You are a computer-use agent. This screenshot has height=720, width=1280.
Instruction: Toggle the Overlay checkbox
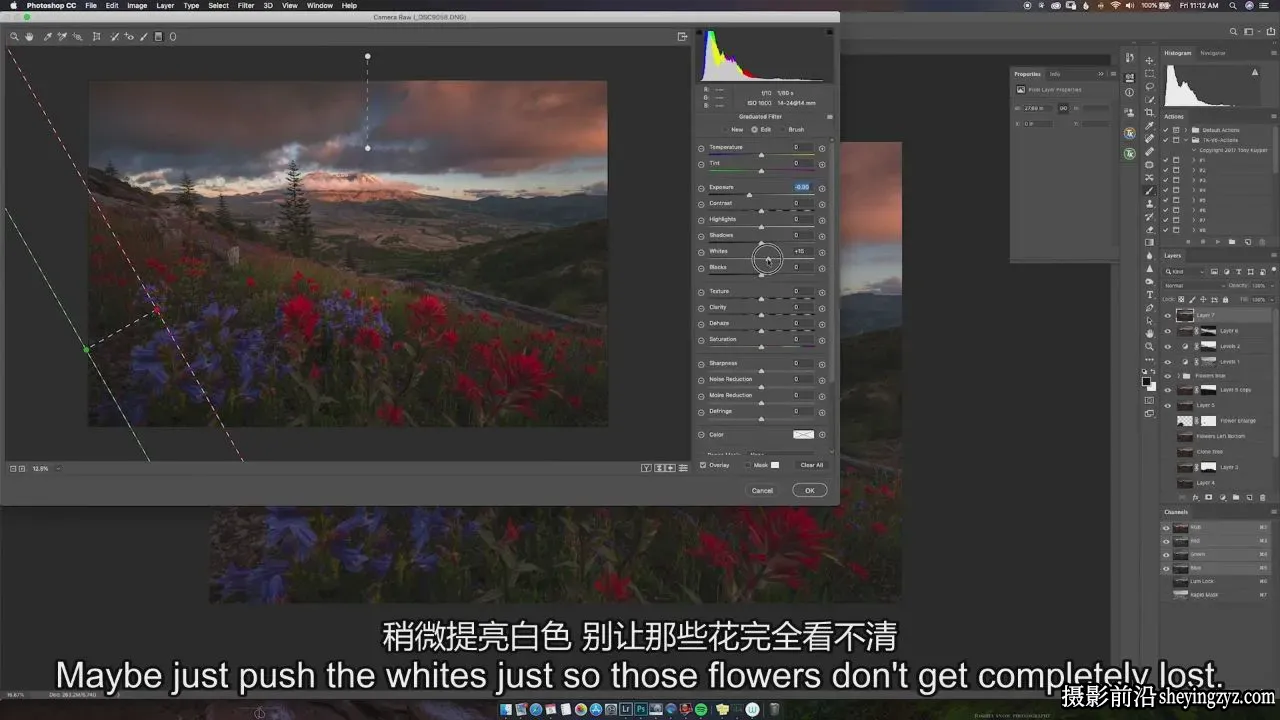703,465
